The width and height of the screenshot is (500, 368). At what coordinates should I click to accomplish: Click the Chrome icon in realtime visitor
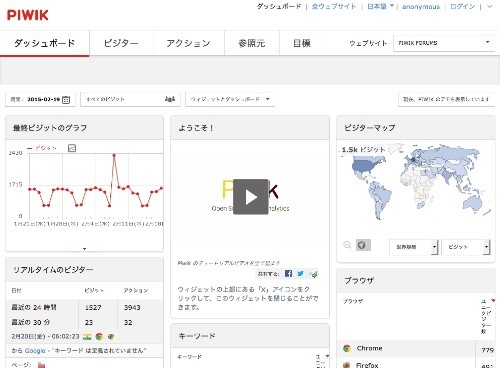coord(99,337)
